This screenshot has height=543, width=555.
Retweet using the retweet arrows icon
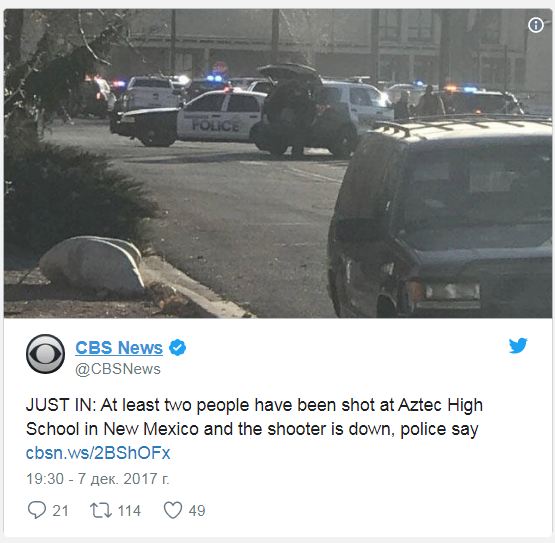[101, 510]
